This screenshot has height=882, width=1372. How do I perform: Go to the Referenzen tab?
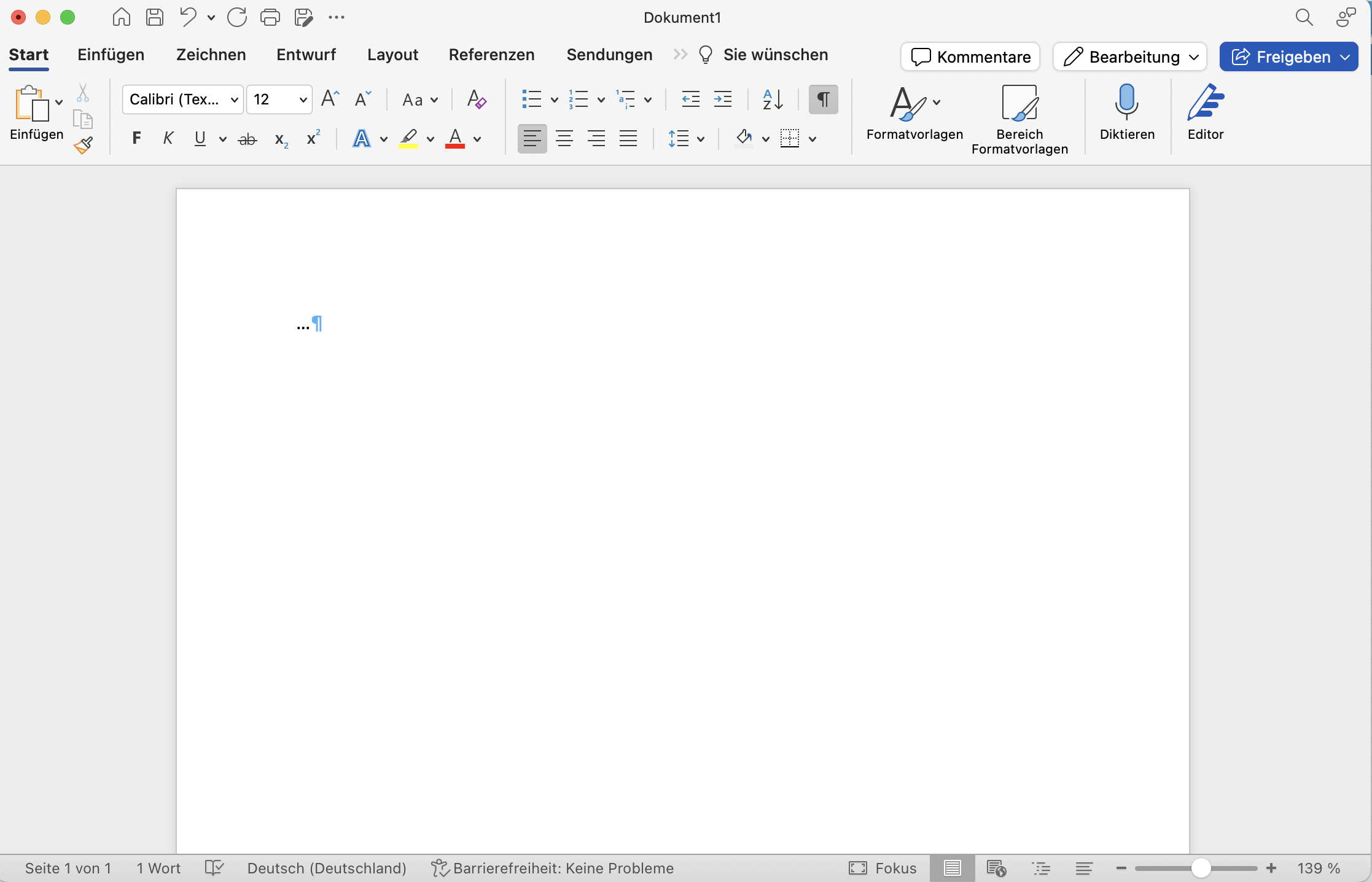point(491,55)
